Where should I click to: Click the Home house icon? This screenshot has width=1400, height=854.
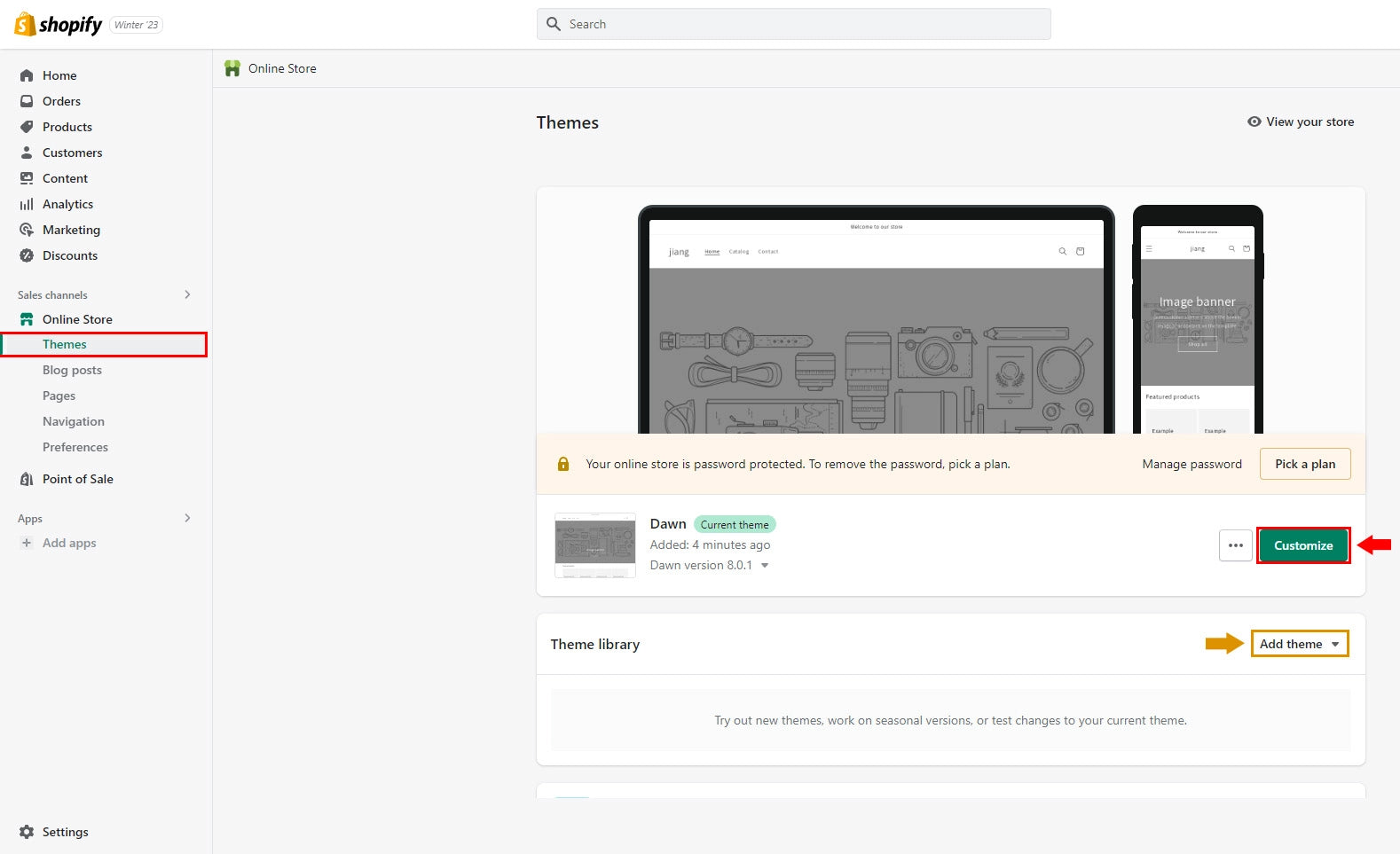point(27,75)
